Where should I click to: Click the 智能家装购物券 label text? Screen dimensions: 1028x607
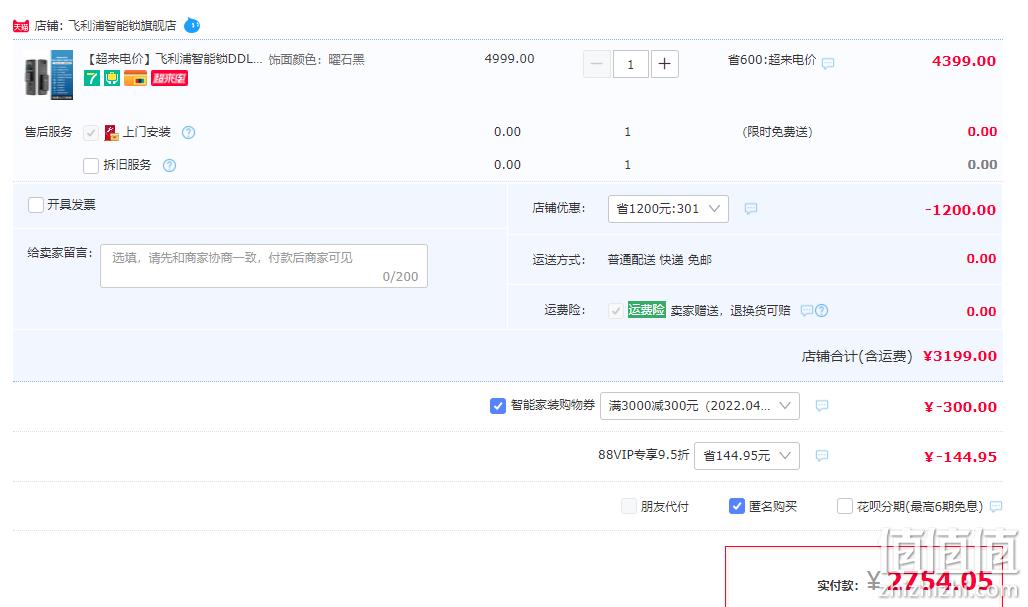click(x=553, y=405)
